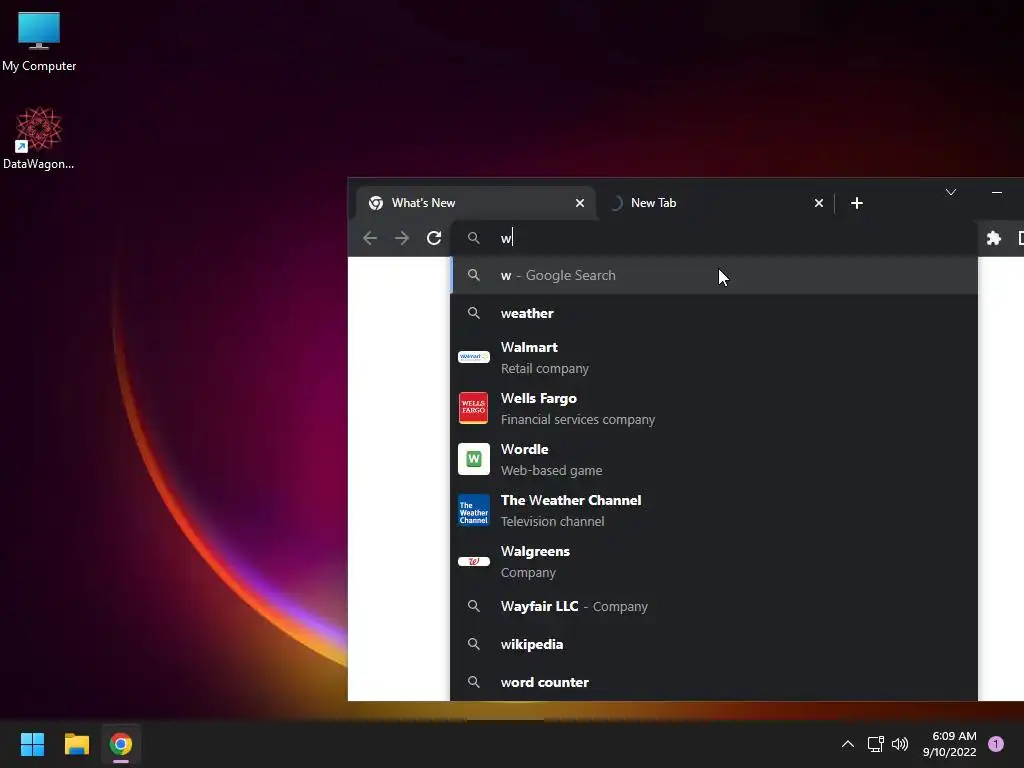The image size is (1024, 768).
Task: Click magnifier icon beside 'word counter'
Action: pyautogui.click(x=473, y=682)
